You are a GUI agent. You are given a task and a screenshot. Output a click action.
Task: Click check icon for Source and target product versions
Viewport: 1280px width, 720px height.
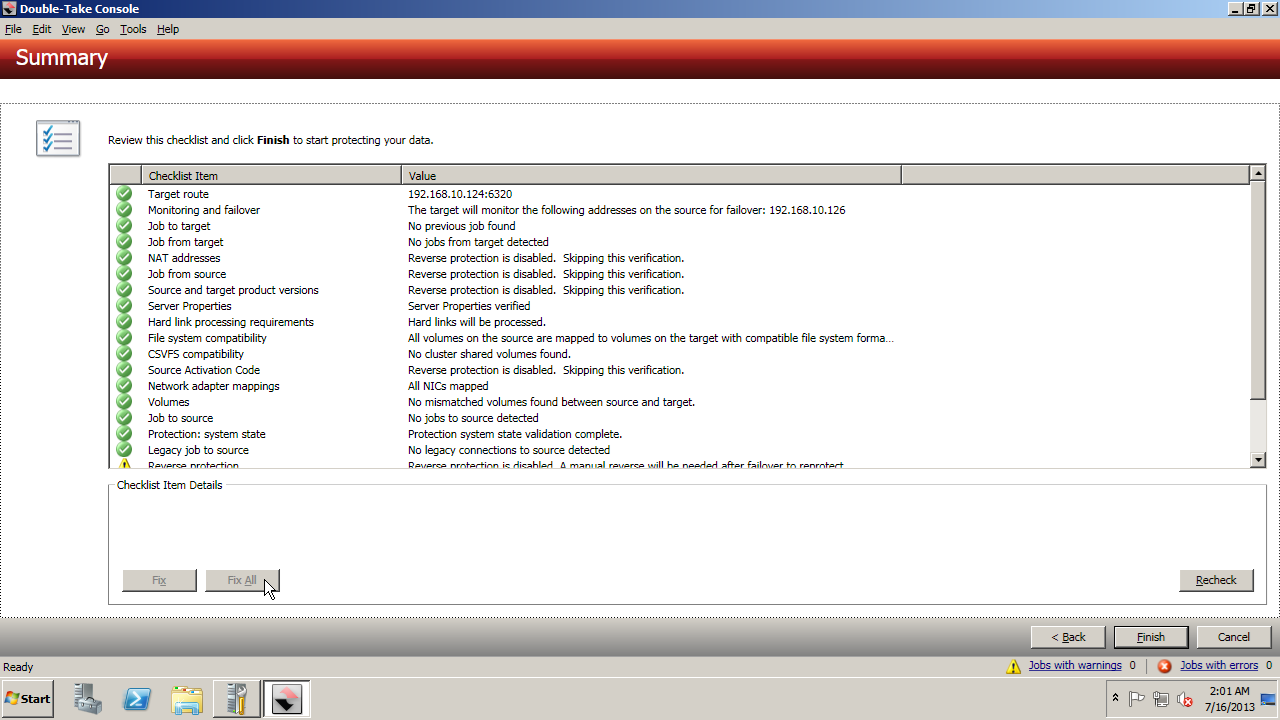coord(124,290)
